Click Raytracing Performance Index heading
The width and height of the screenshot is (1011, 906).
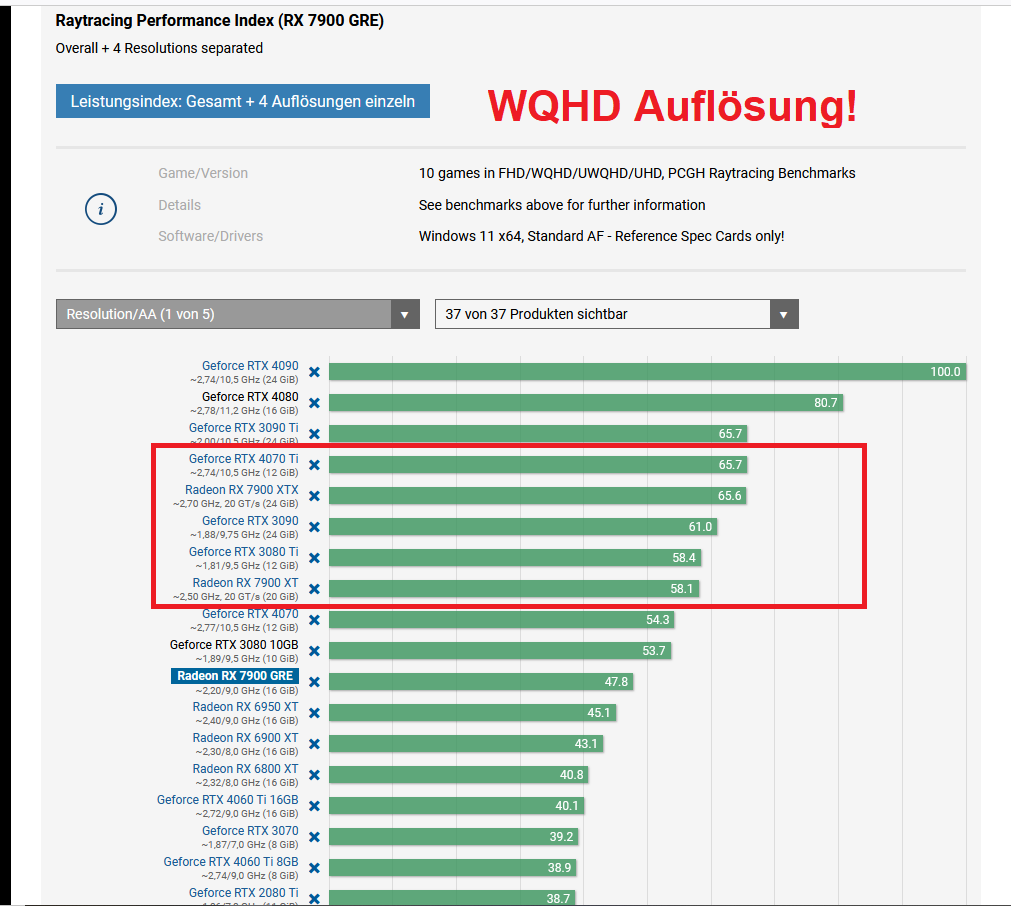(x=219, y=21)
